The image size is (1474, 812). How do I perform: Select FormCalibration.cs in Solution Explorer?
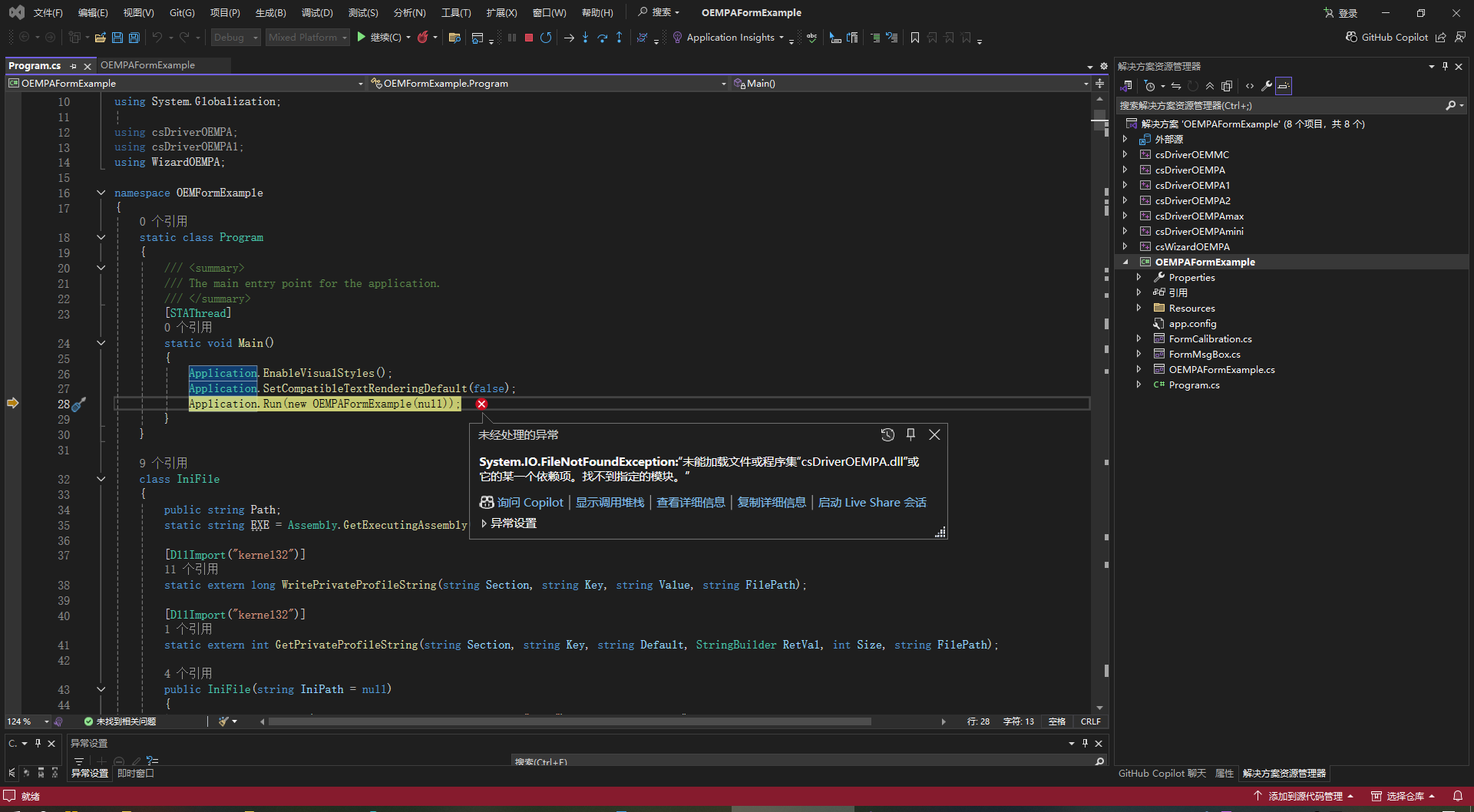[x=1210, y=338]
